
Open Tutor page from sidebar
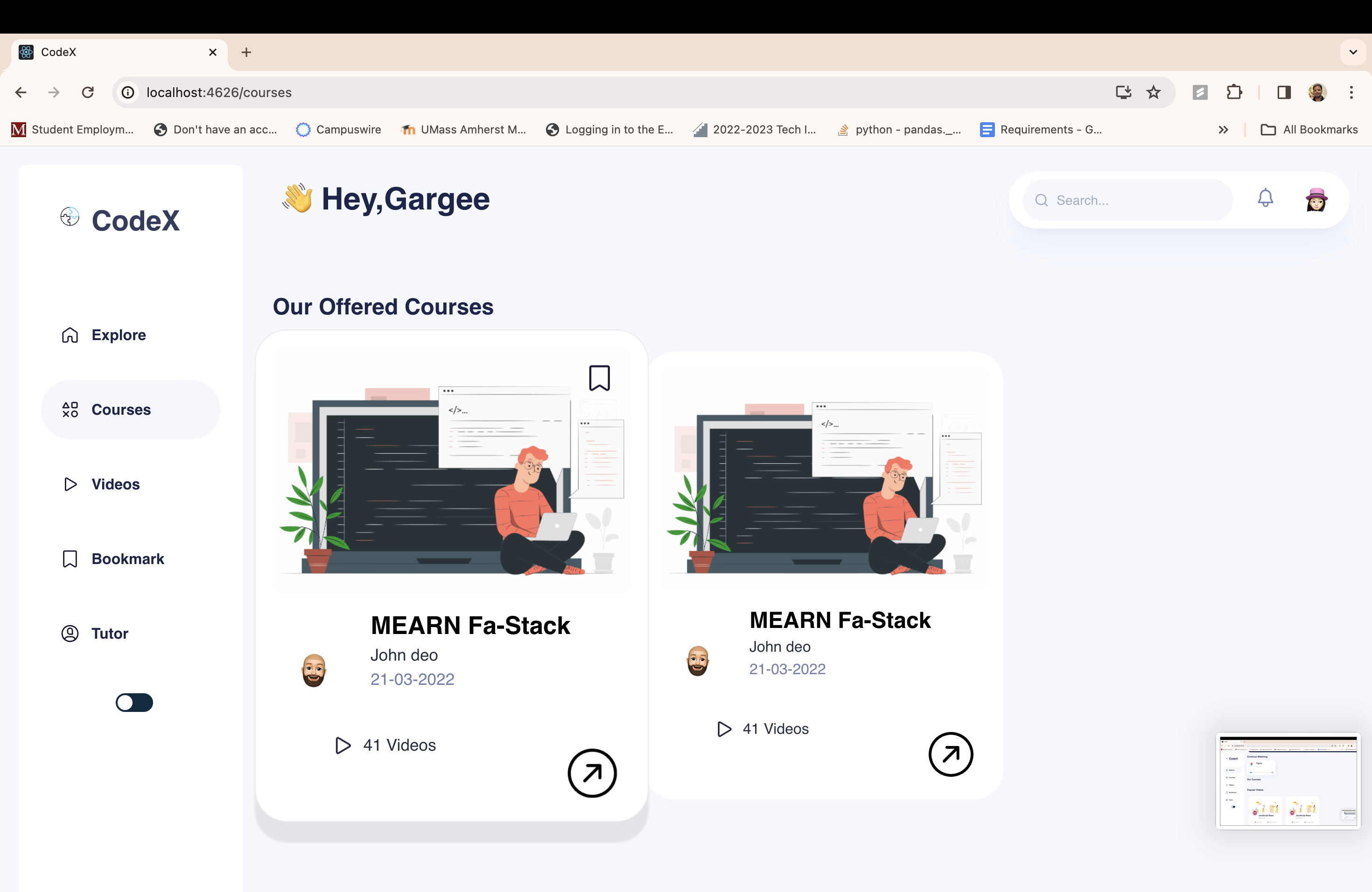[x=110, y=633]
